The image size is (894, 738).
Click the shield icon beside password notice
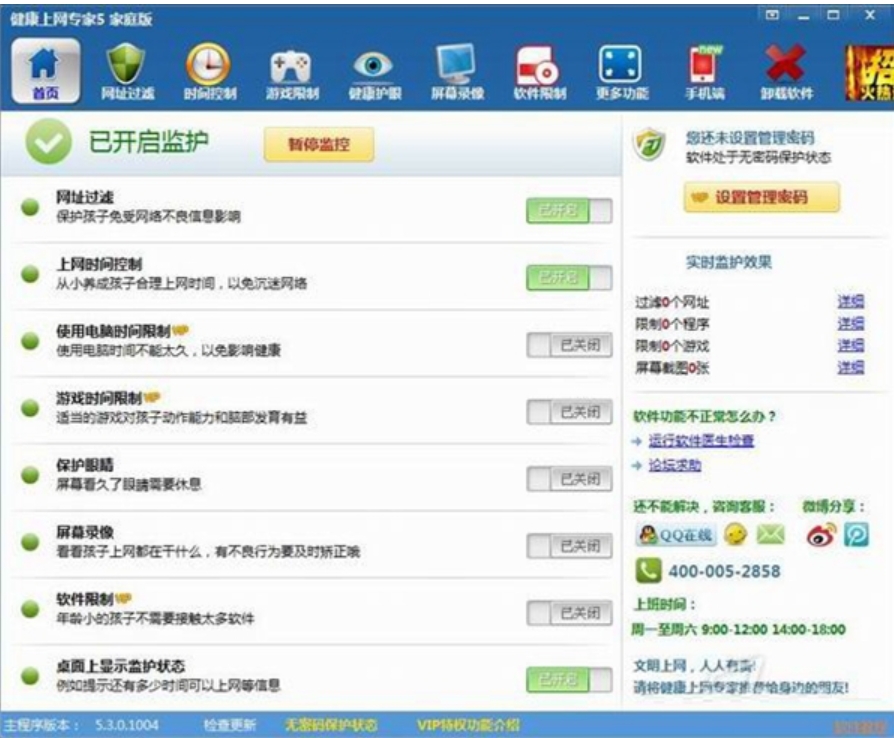[649, 144]
